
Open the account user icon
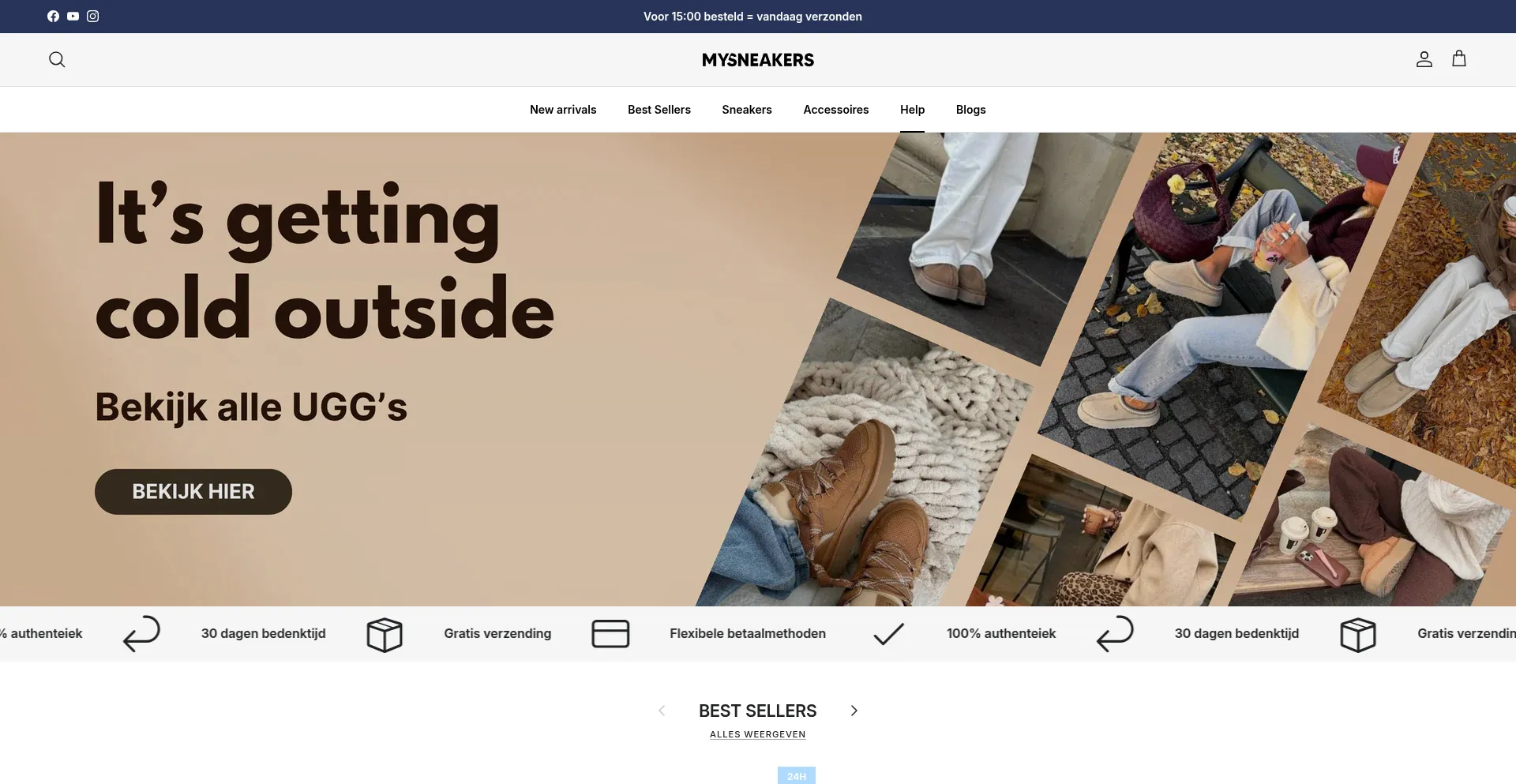(1424, 59)
